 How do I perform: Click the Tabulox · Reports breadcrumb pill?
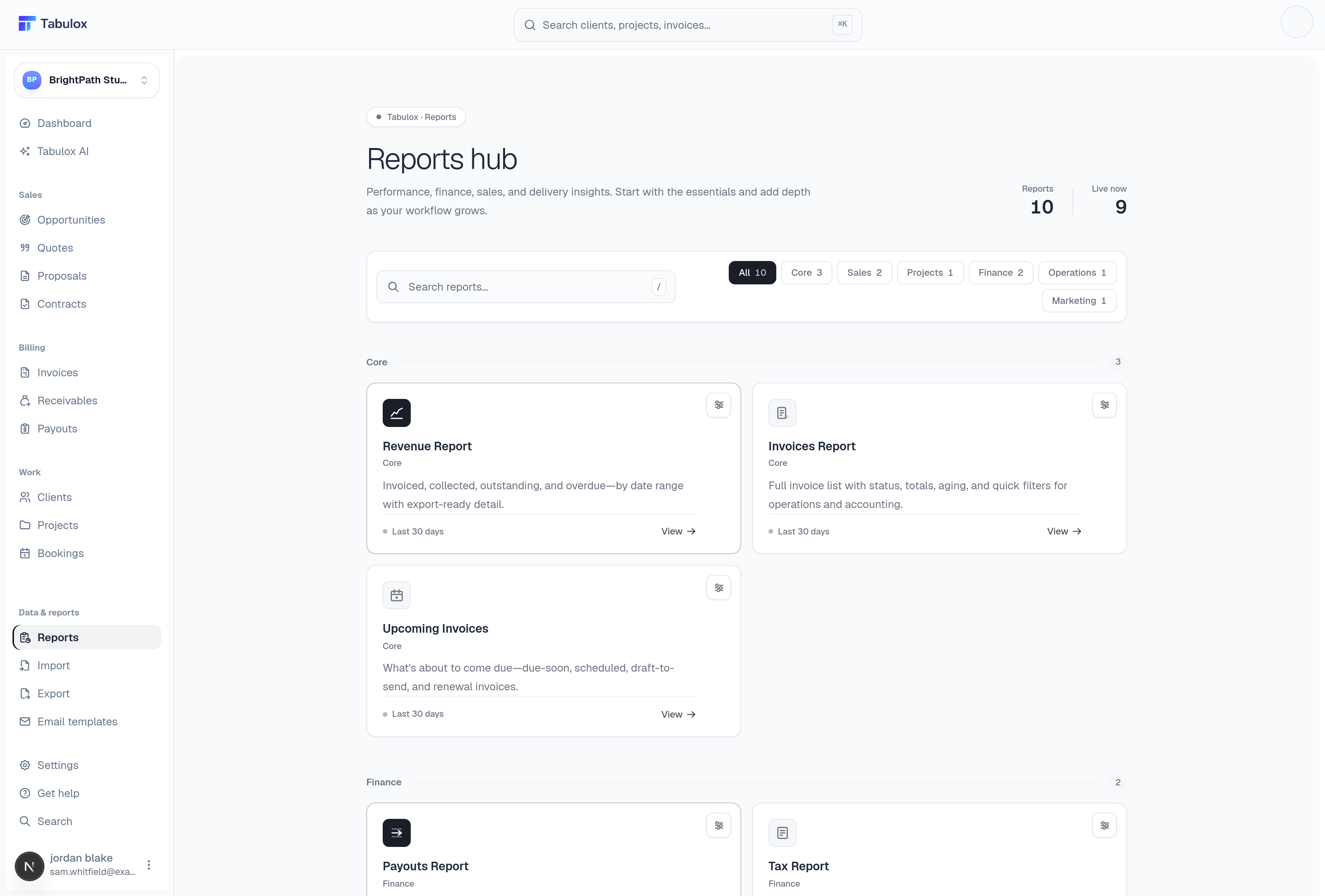(416, 117)
